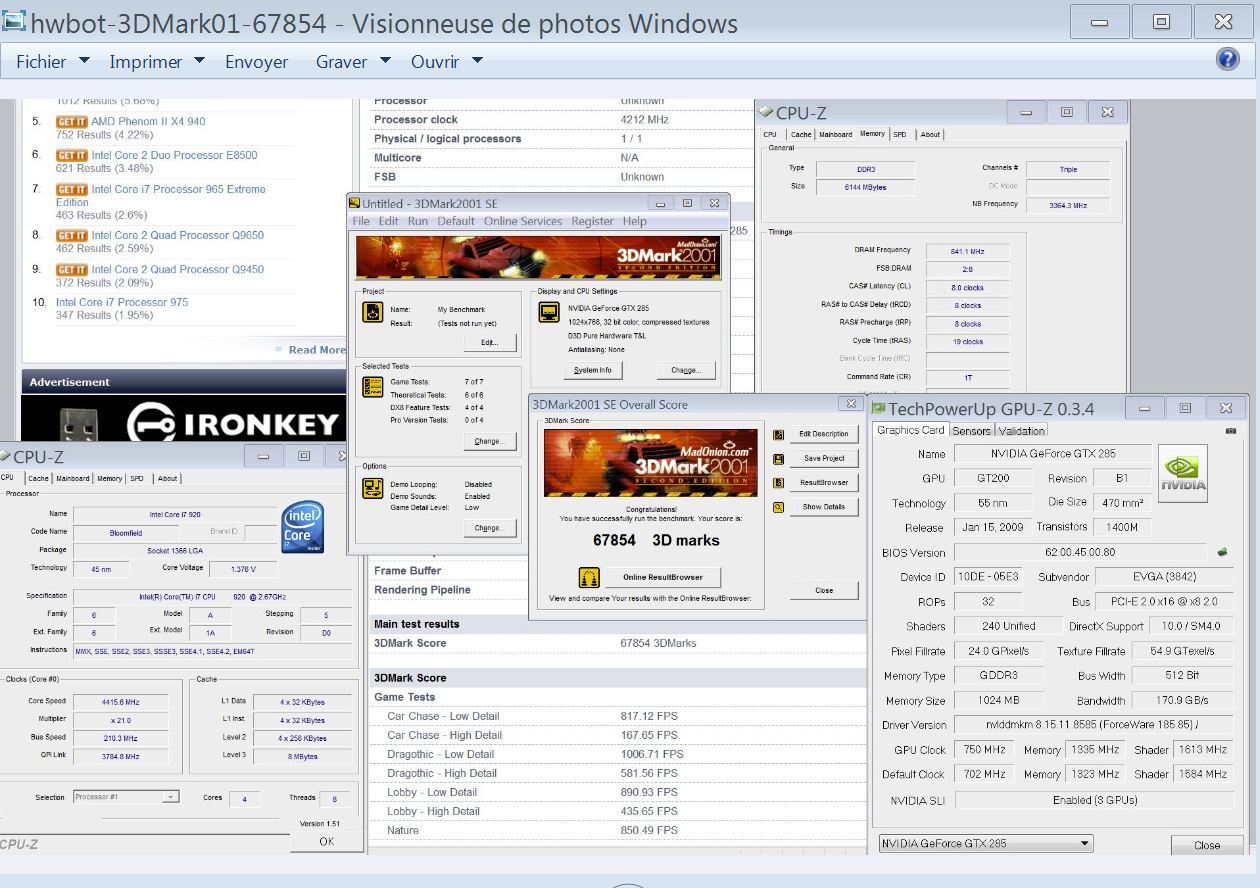The height and width of the screenshot is (888, 1260).
Task: Click GET IT badge for Core 2 Duo E8500
Action: pyautogui.click(x=72, y=155)
